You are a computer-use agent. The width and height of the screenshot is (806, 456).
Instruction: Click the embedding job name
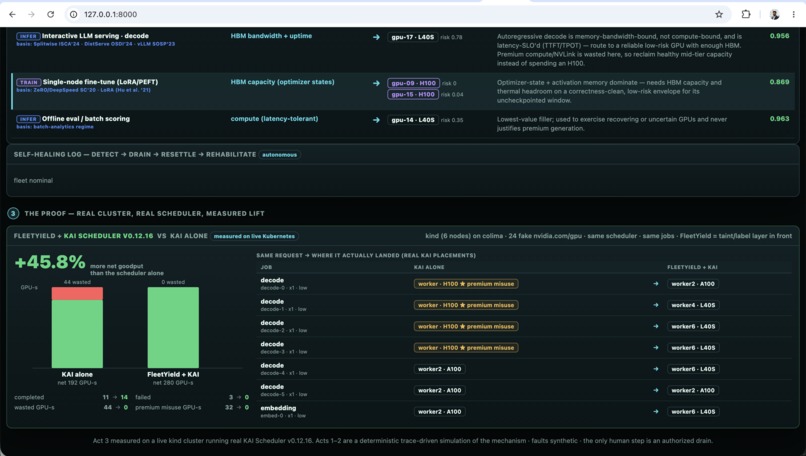coord(278,408)
